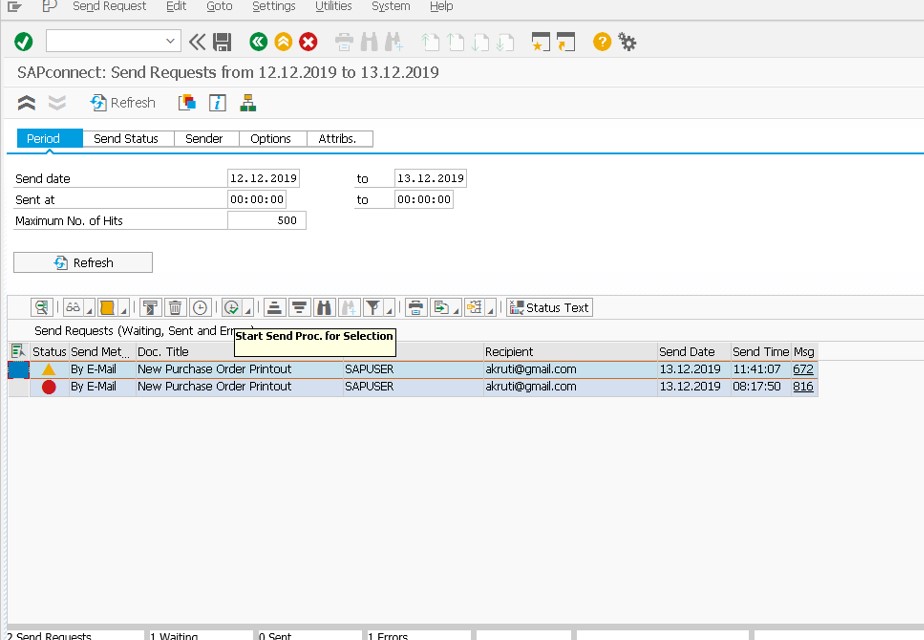This screenshot has width=924, height=640.
Task: Click the Details magnifier icon in list toolbar
Action: (42, 308)
